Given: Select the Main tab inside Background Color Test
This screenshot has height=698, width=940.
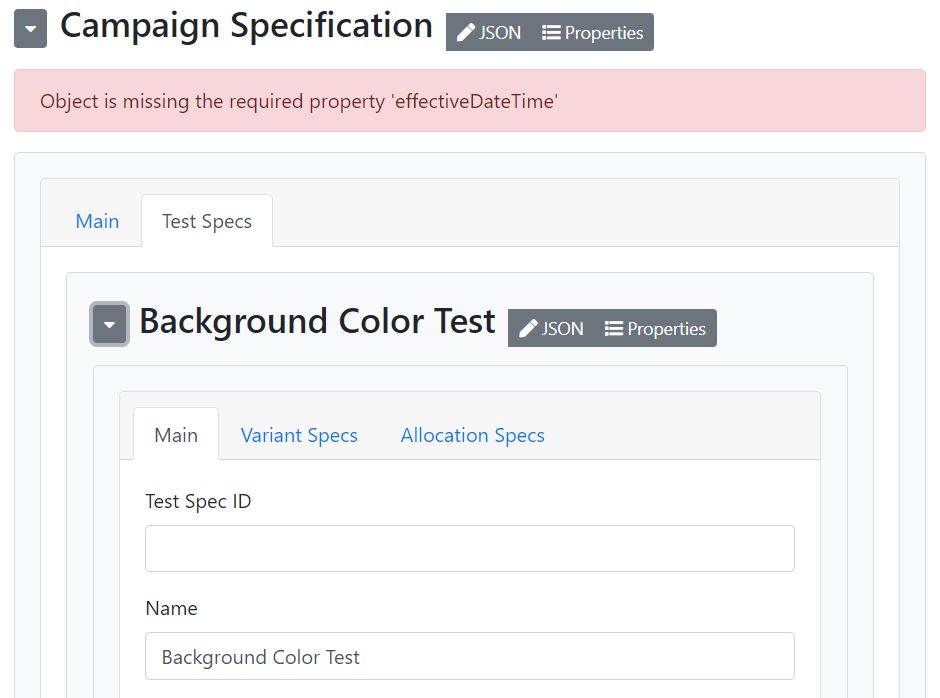Looking at the screenshot, I should click(176, 435).
